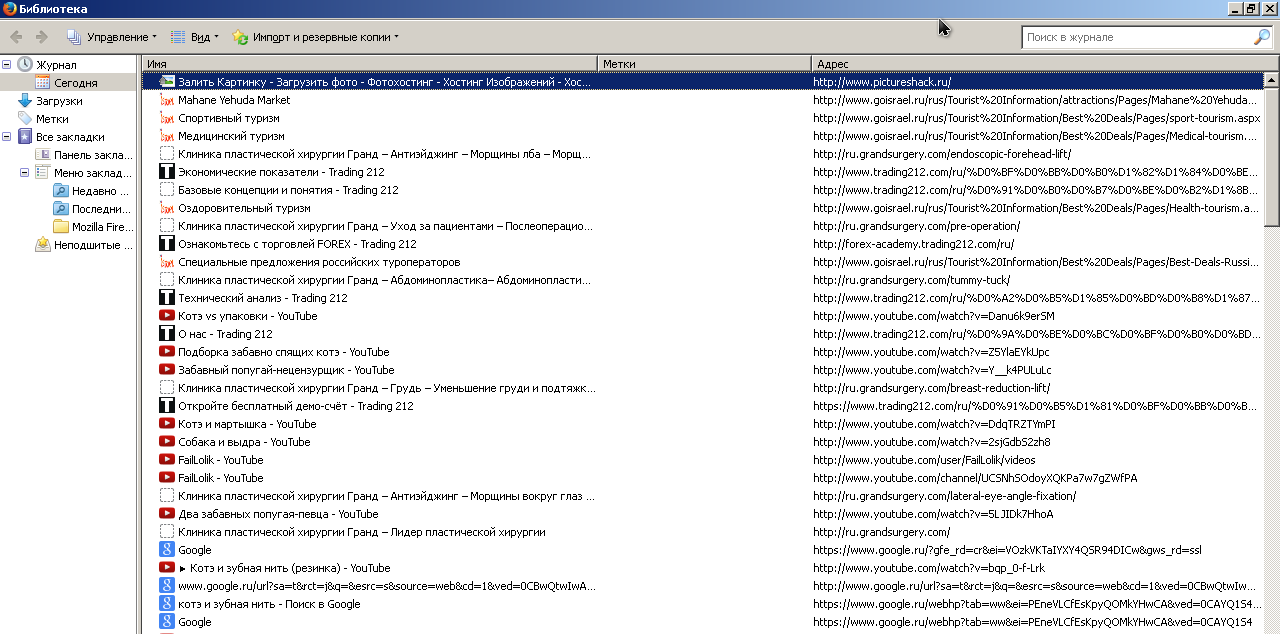The height and width of the screenshot is (634, 1280).
Task: Open the Вид dropdown menu
Action: coord(194,37)
